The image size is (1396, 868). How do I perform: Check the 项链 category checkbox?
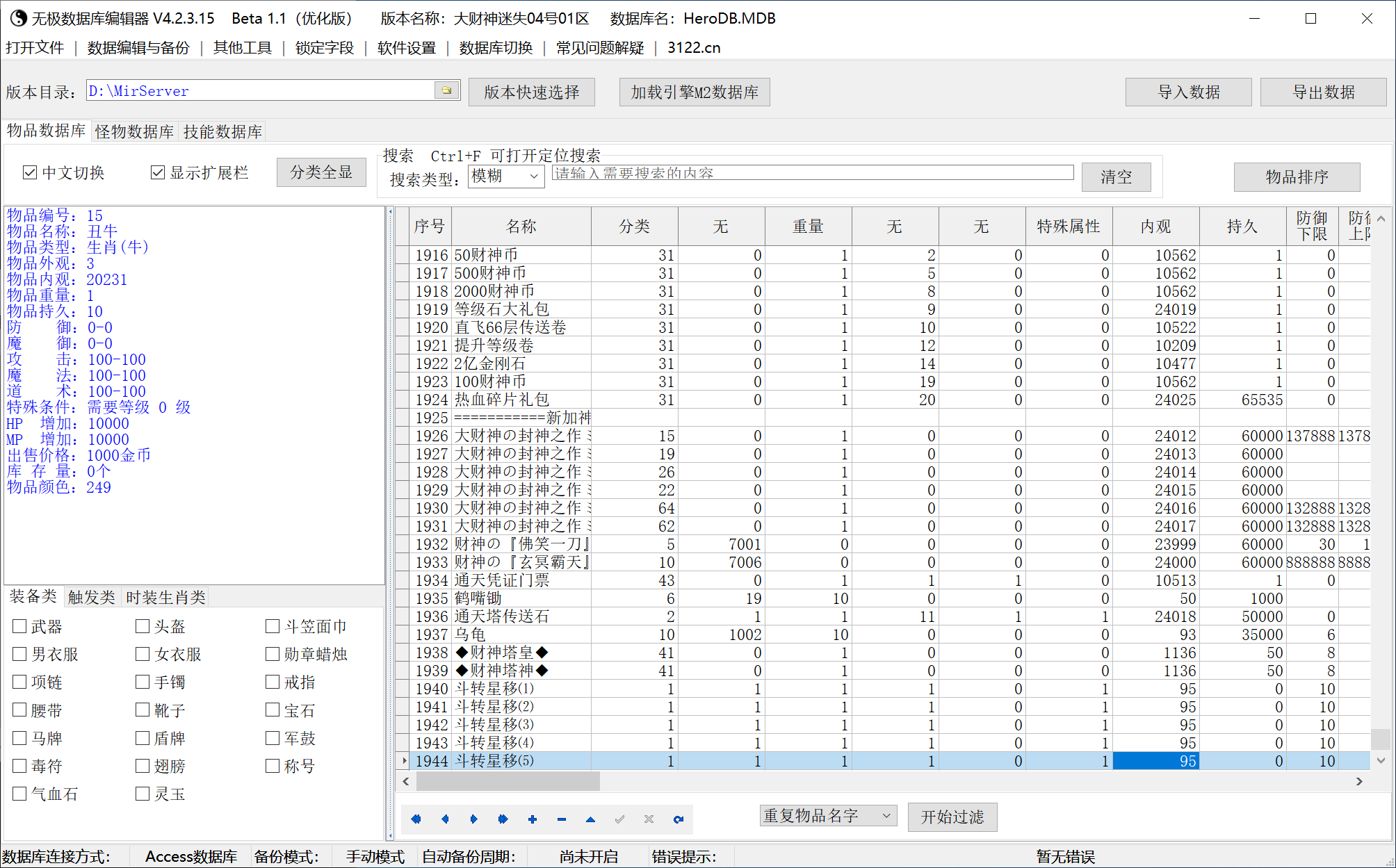click(x=19, y=682)
